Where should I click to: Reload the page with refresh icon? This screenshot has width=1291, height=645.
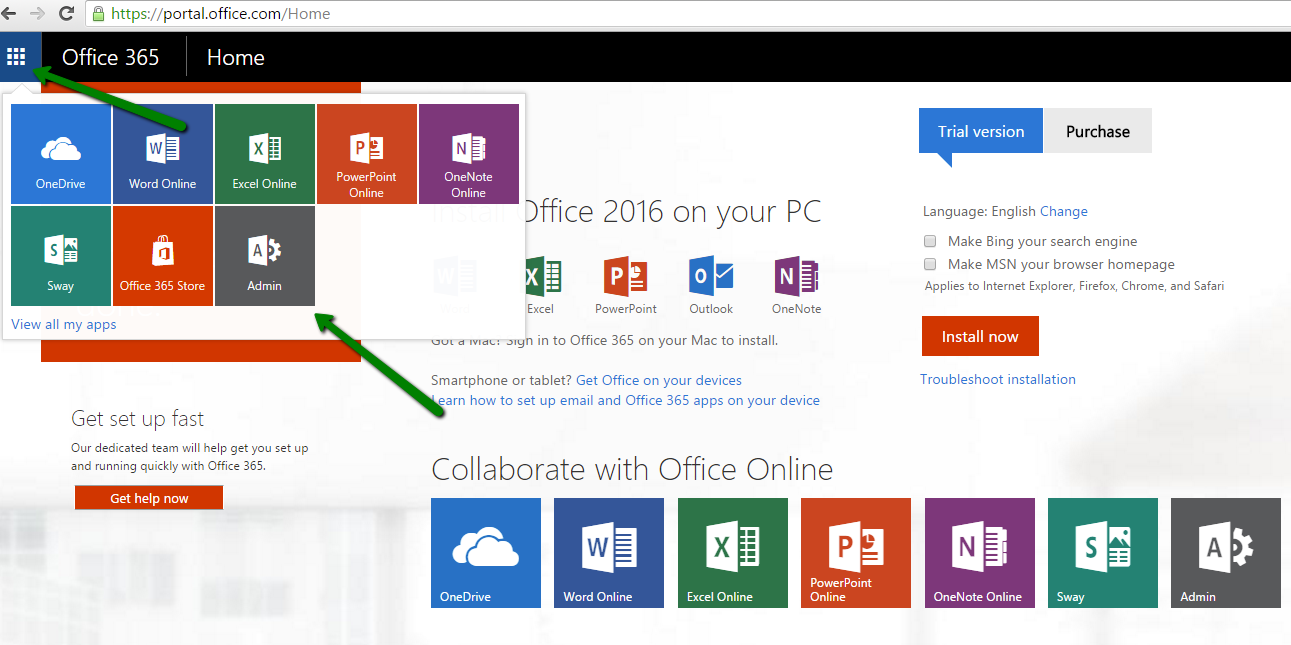coord(67,14)
